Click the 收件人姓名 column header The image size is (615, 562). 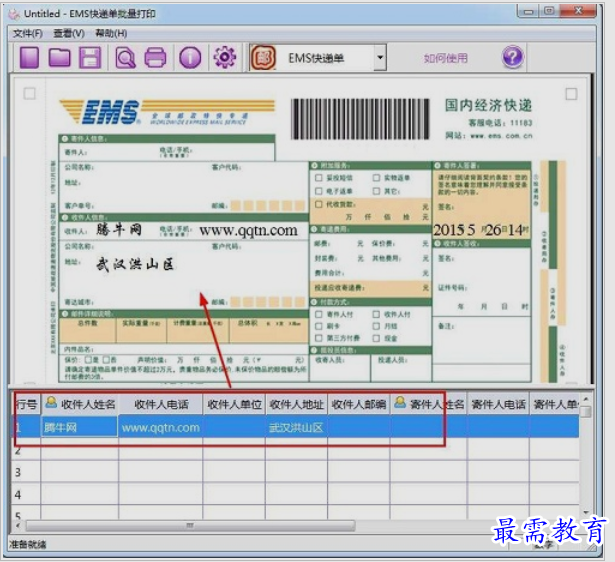coord(80,404)
